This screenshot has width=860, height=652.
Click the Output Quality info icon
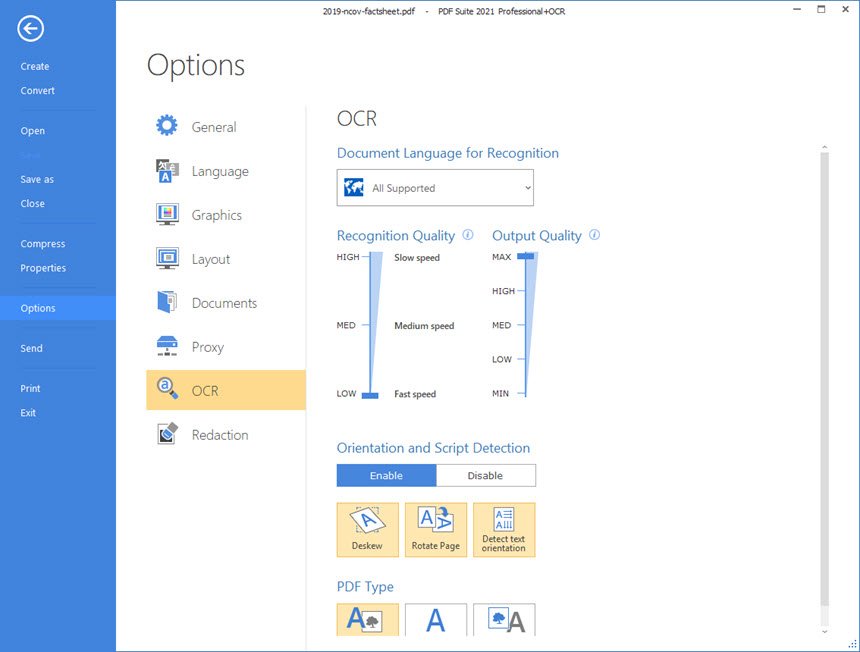tap(594, 235)
